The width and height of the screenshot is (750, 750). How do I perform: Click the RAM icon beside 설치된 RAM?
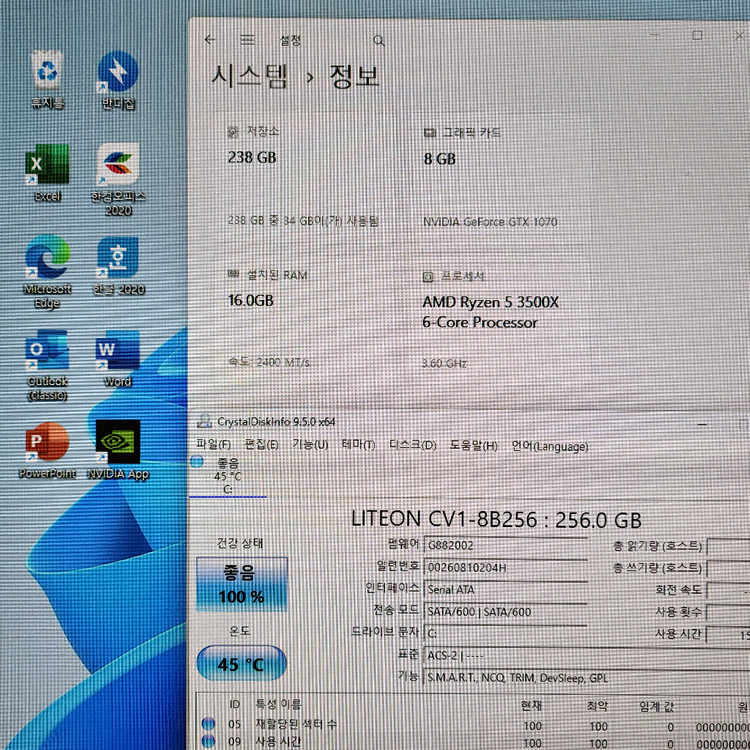click(x=233, y=274)
